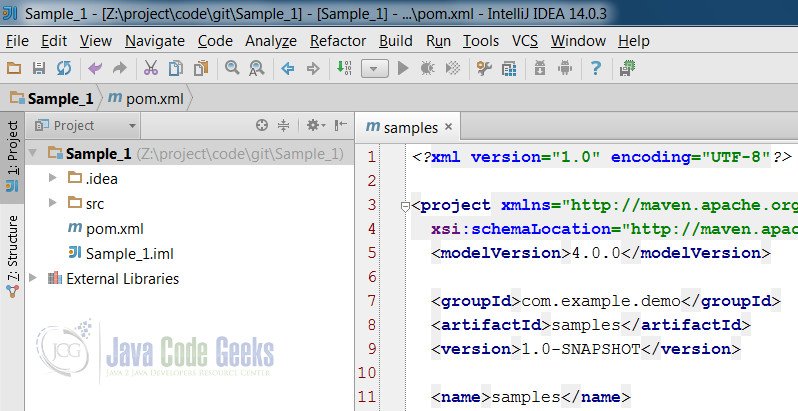Click the Undo arrow icon
Viewport: 798px width, 411px height.
95,68
